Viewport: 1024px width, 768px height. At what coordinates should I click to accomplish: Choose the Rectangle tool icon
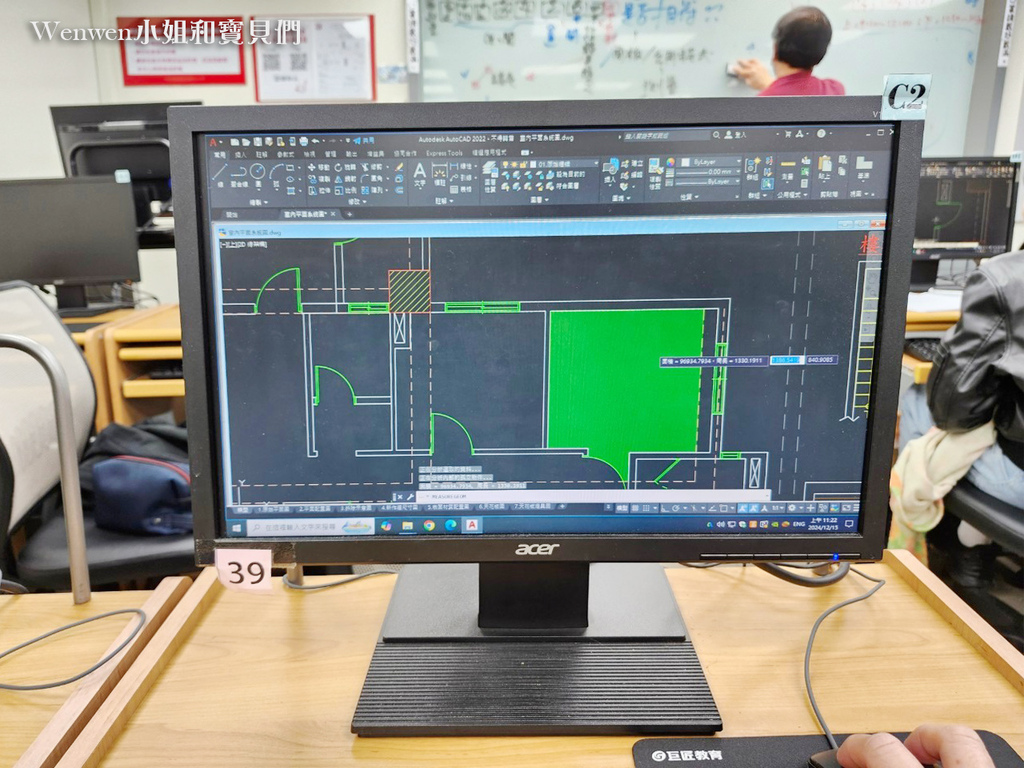click(290, 167)
